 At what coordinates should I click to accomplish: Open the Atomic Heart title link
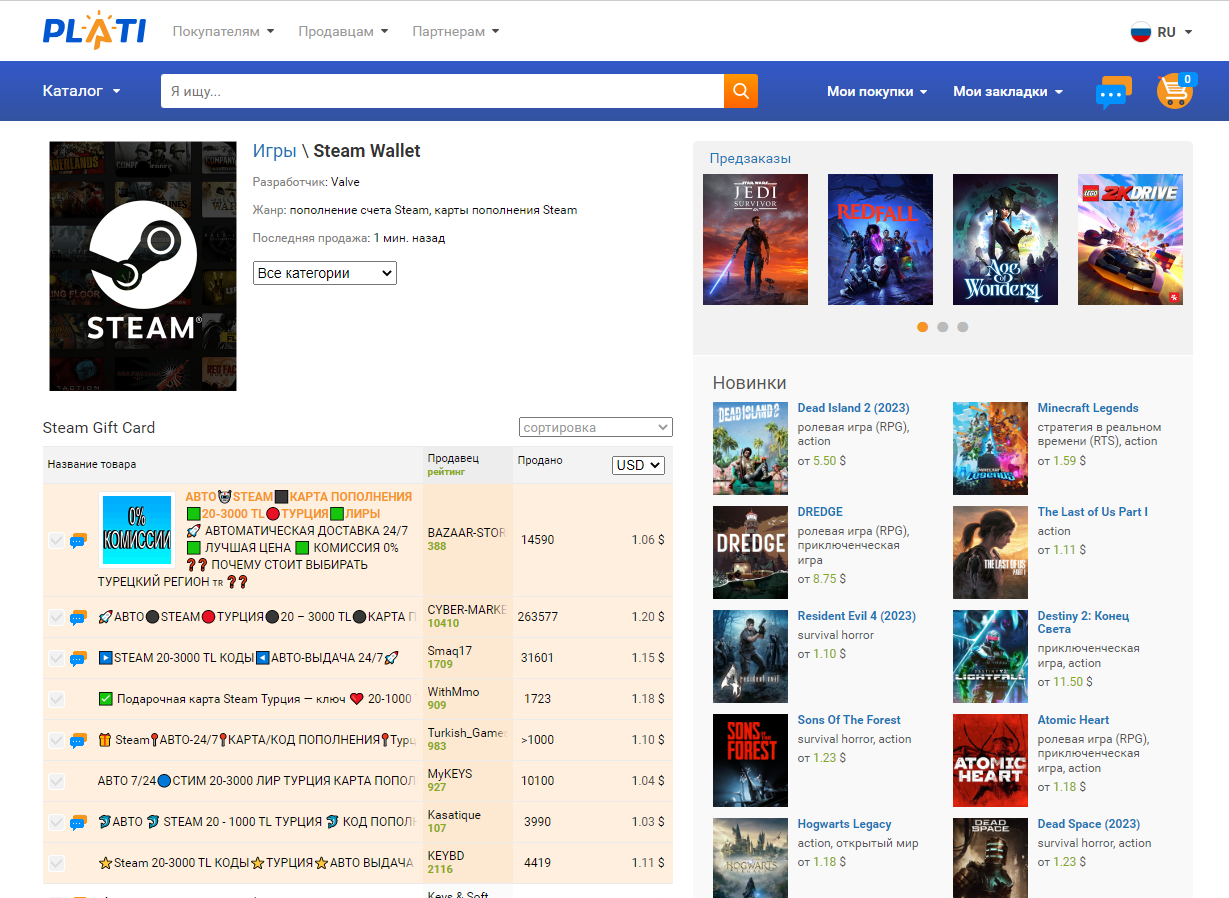click(x=1074, y=720)
